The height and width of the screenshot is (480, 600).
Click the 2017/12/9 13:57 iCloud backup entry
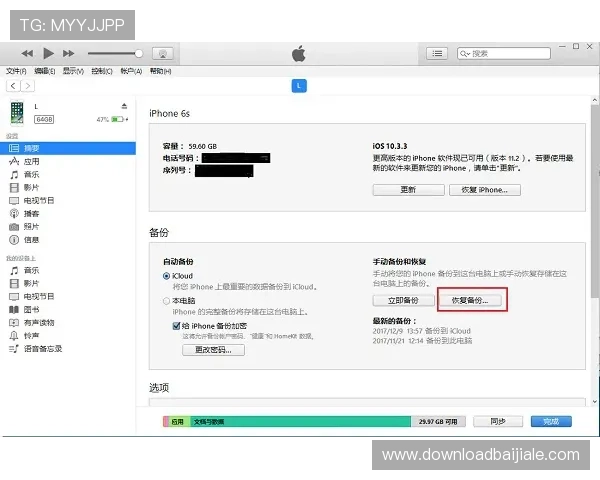click(422, 331)
